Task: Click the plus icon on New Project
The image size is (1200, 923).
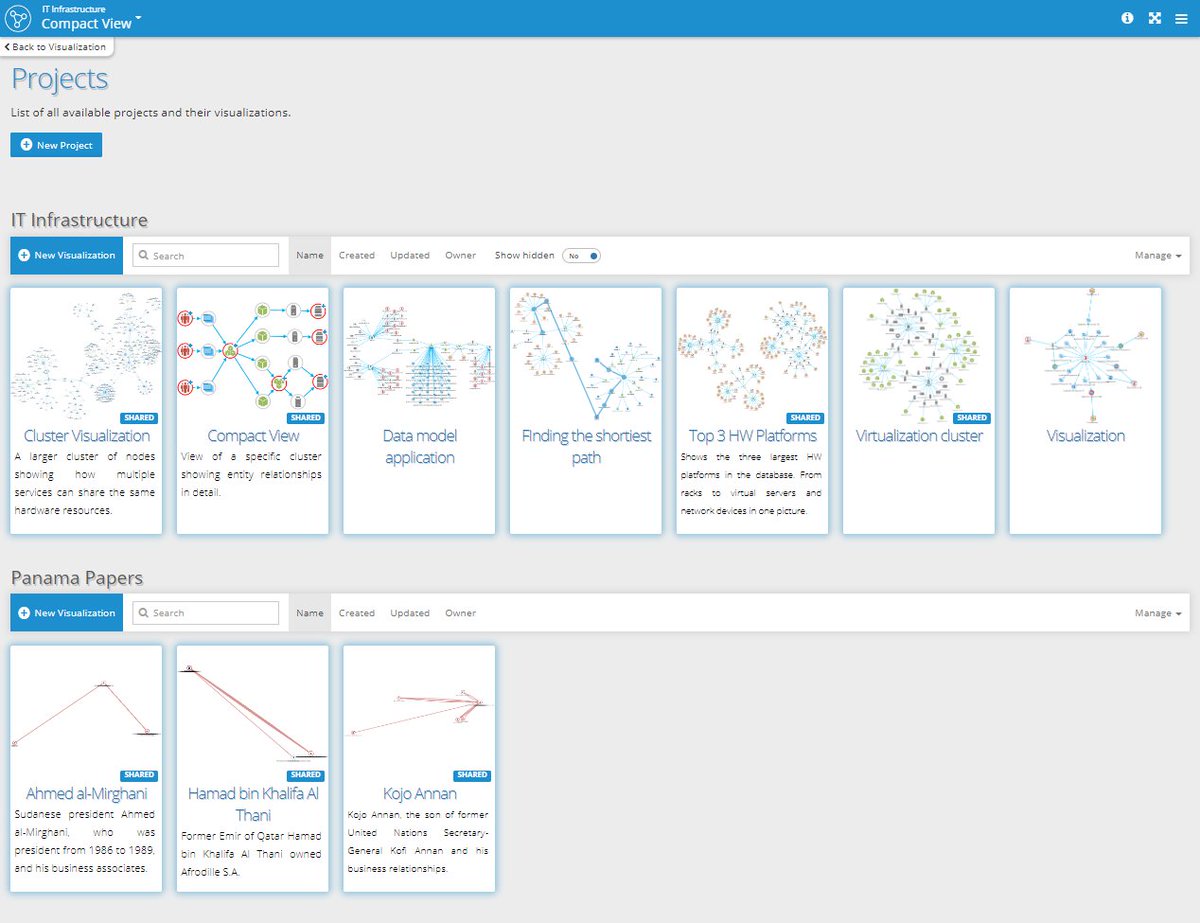Action: [x=26, y=145]
